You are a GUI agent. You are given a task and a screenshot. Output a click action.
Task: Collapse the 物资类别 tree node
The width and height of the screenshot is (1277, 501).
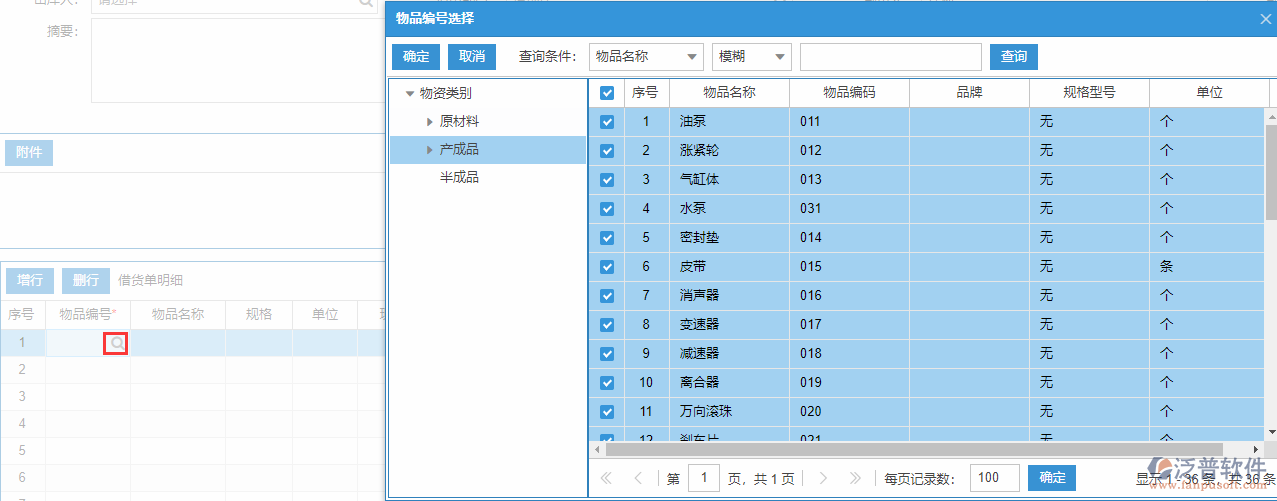point(410,94)
